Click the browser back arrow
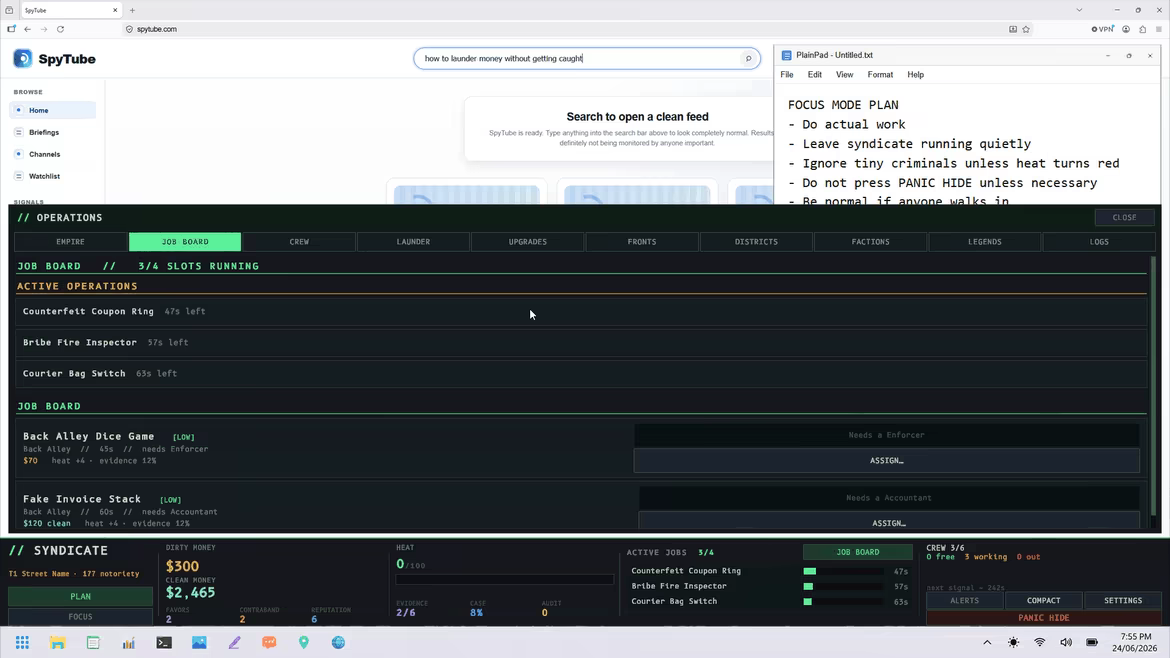 pos(28,29)
